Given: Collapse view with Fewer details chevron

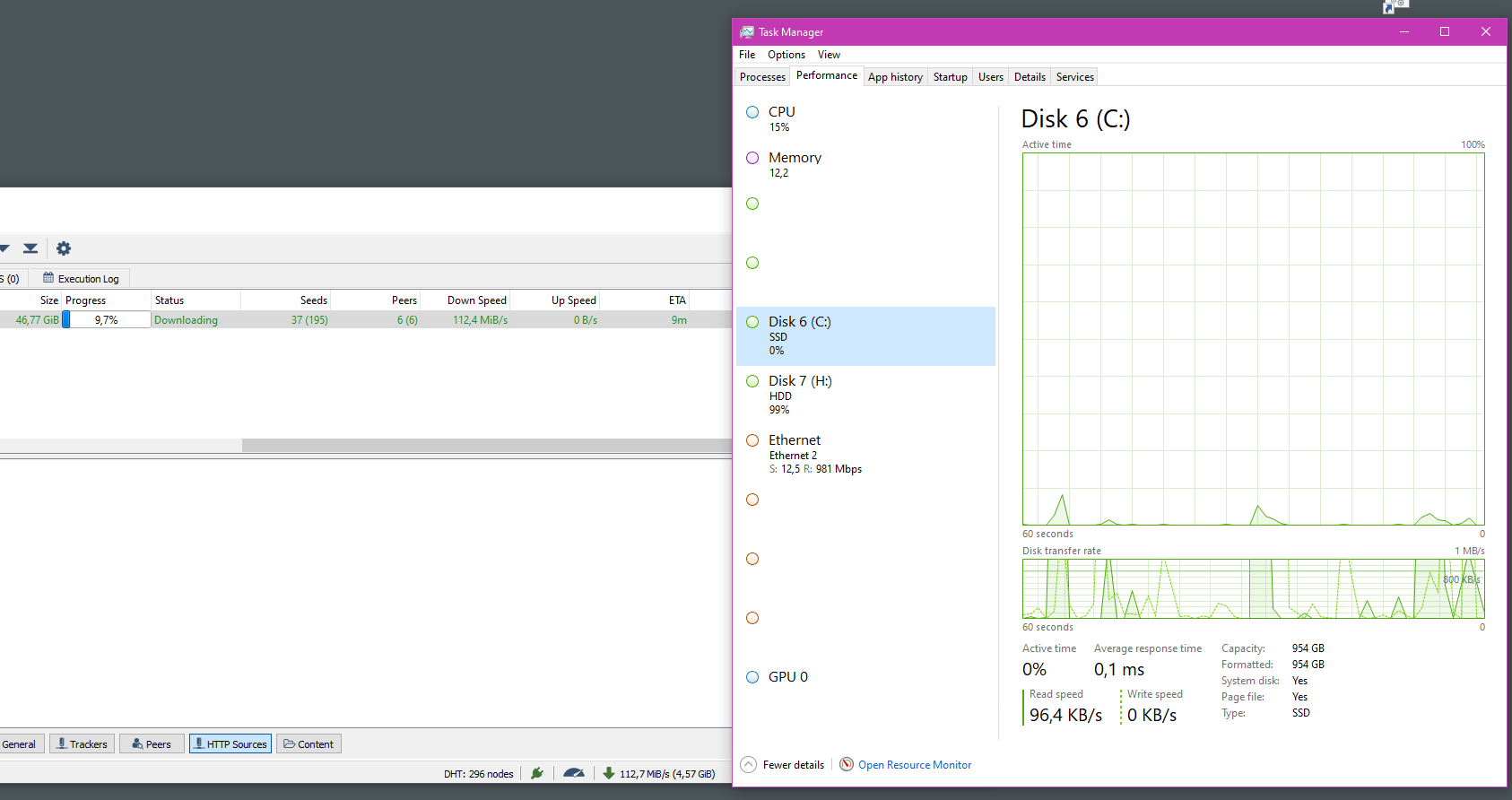Looking at the screenshot, I should (x=749, y=764).
